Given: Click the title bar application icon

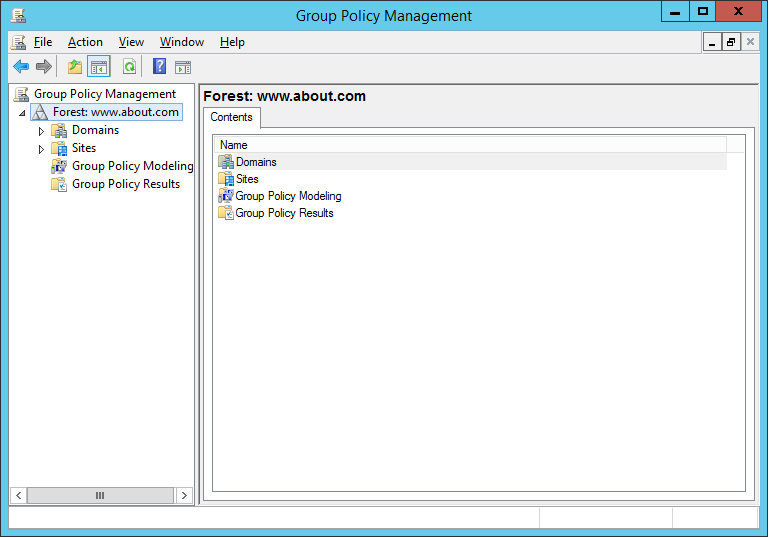Looking at the screenshot, I should coord(19,15).
